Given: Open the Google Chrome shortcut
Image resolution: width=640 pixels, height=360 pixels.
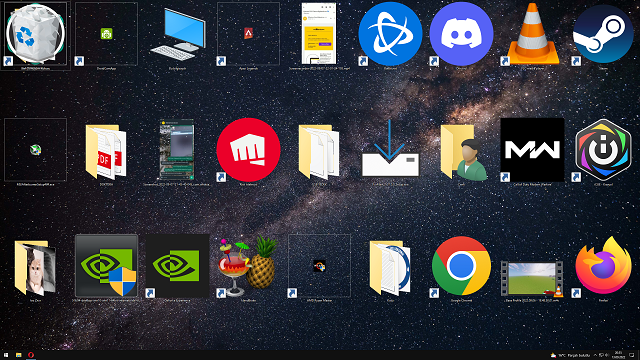Looking at the screenshot, I should click(461, 266).
